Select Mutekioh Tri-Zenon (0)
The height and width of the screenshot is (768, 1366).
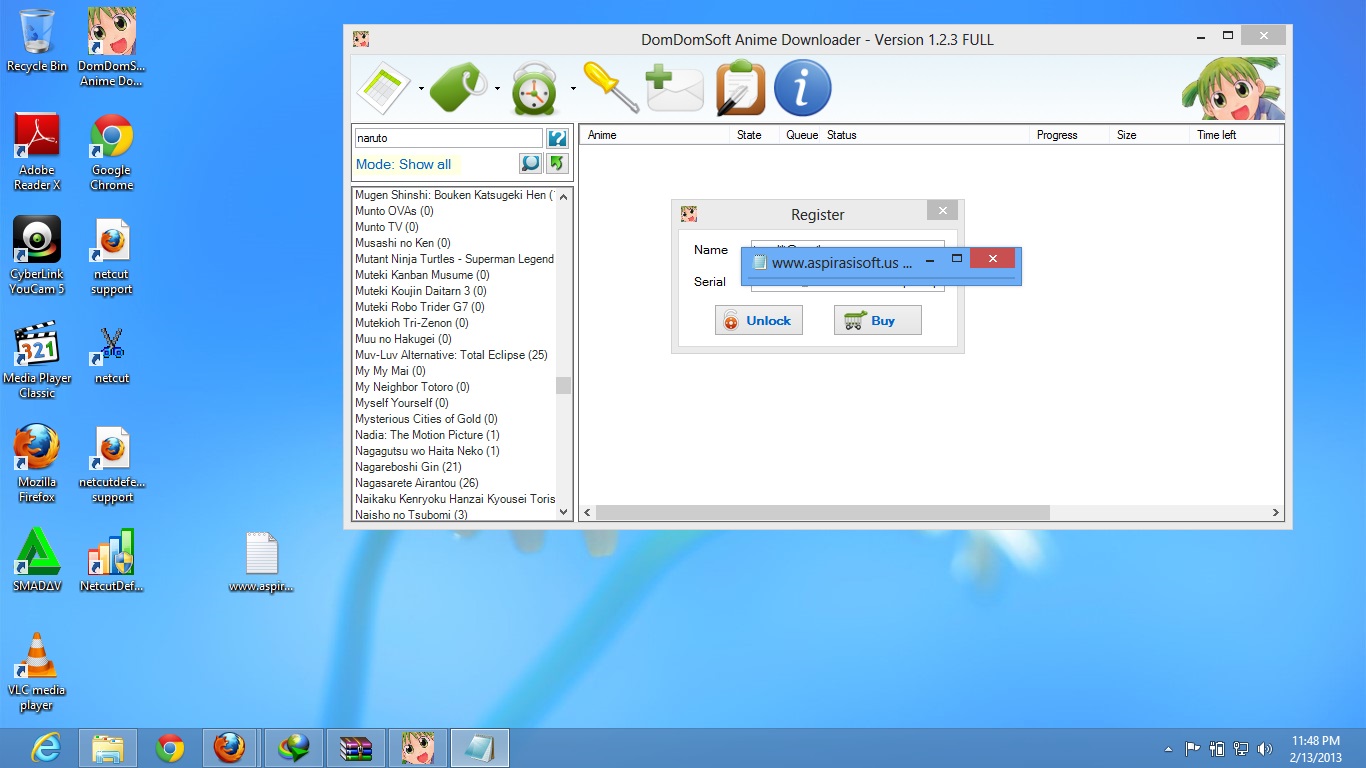(x=412, y=323)
